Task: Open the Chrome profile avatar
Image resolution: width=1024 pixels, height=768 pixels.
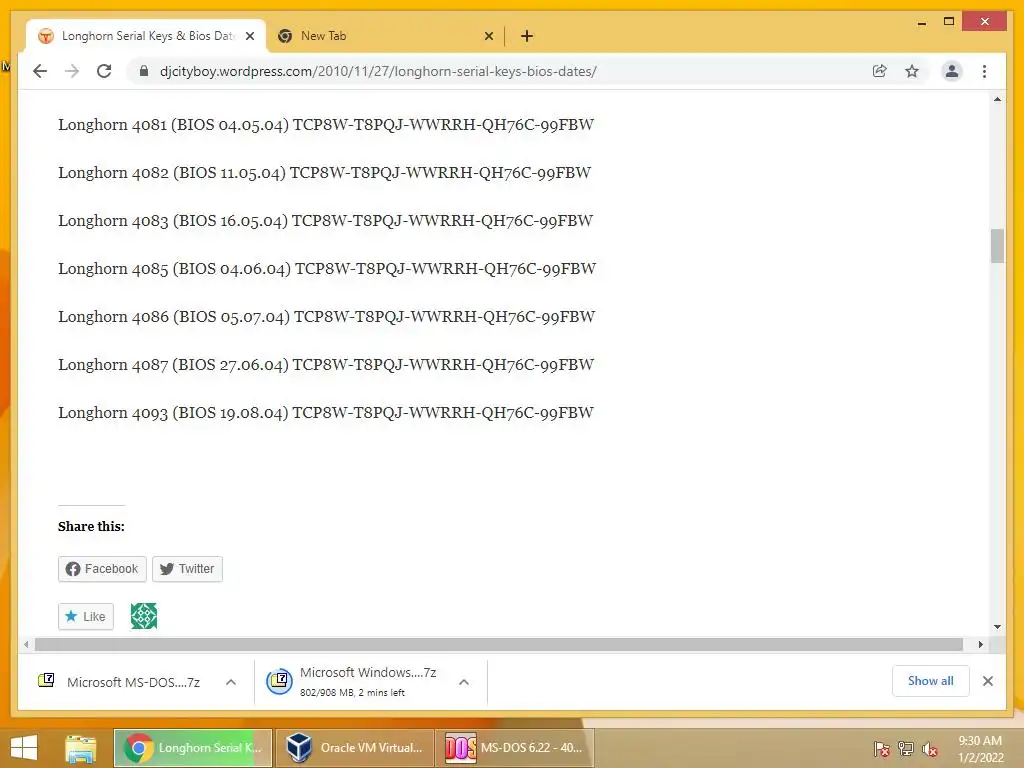Action: 952,71
